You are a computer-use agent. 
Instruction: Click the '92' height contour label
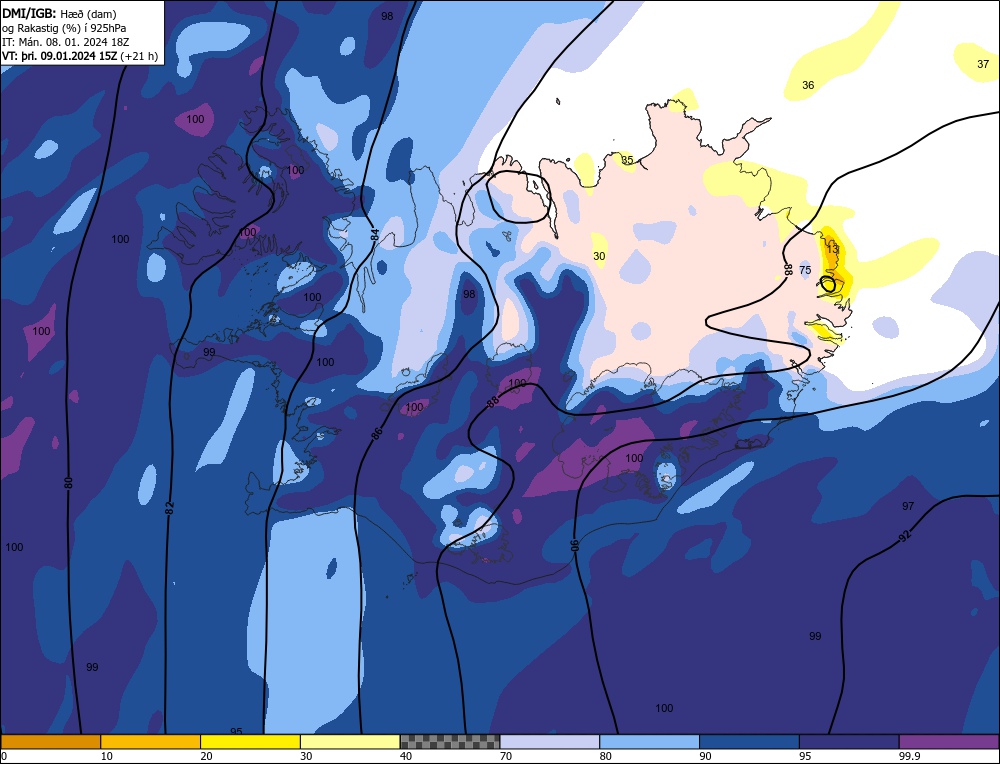(904, 537)
